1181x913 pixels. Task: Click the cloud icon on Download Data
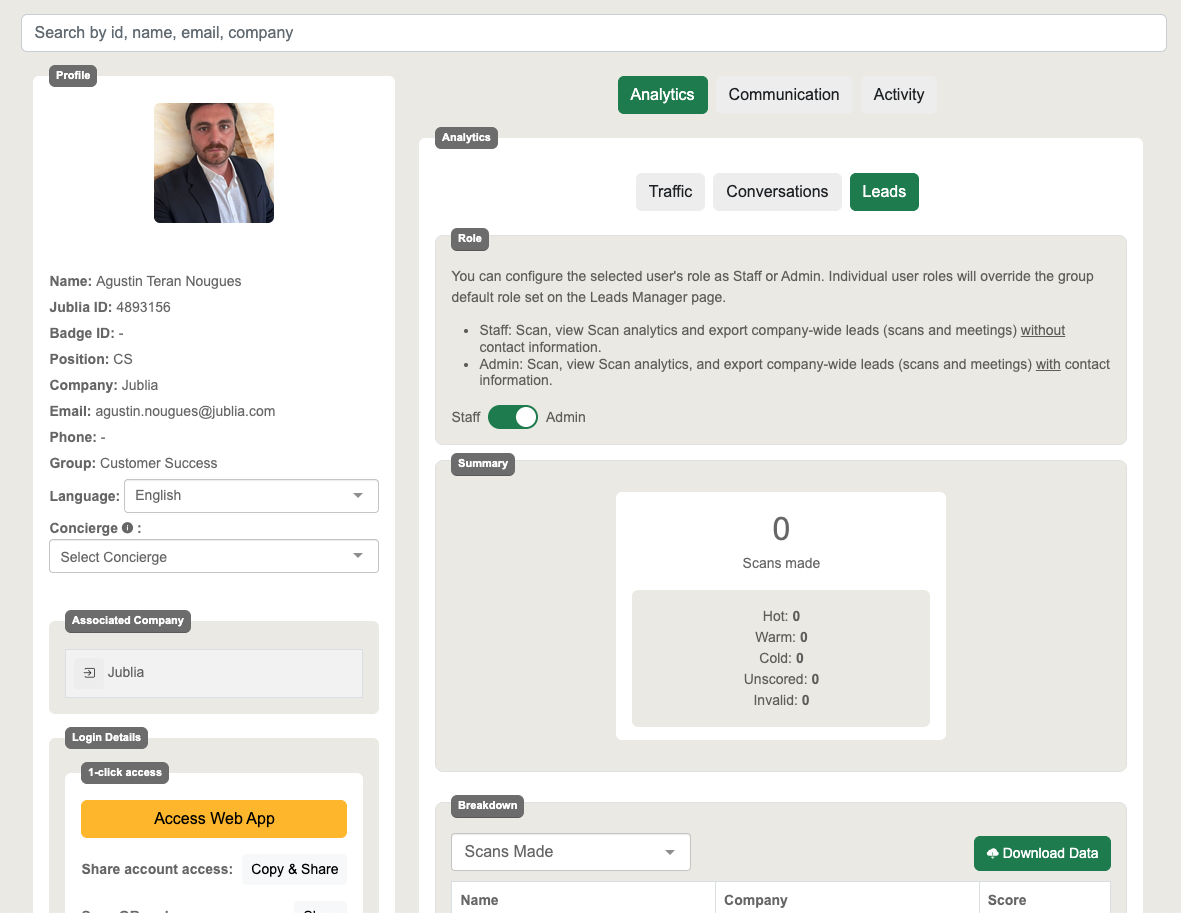(992, 853)
